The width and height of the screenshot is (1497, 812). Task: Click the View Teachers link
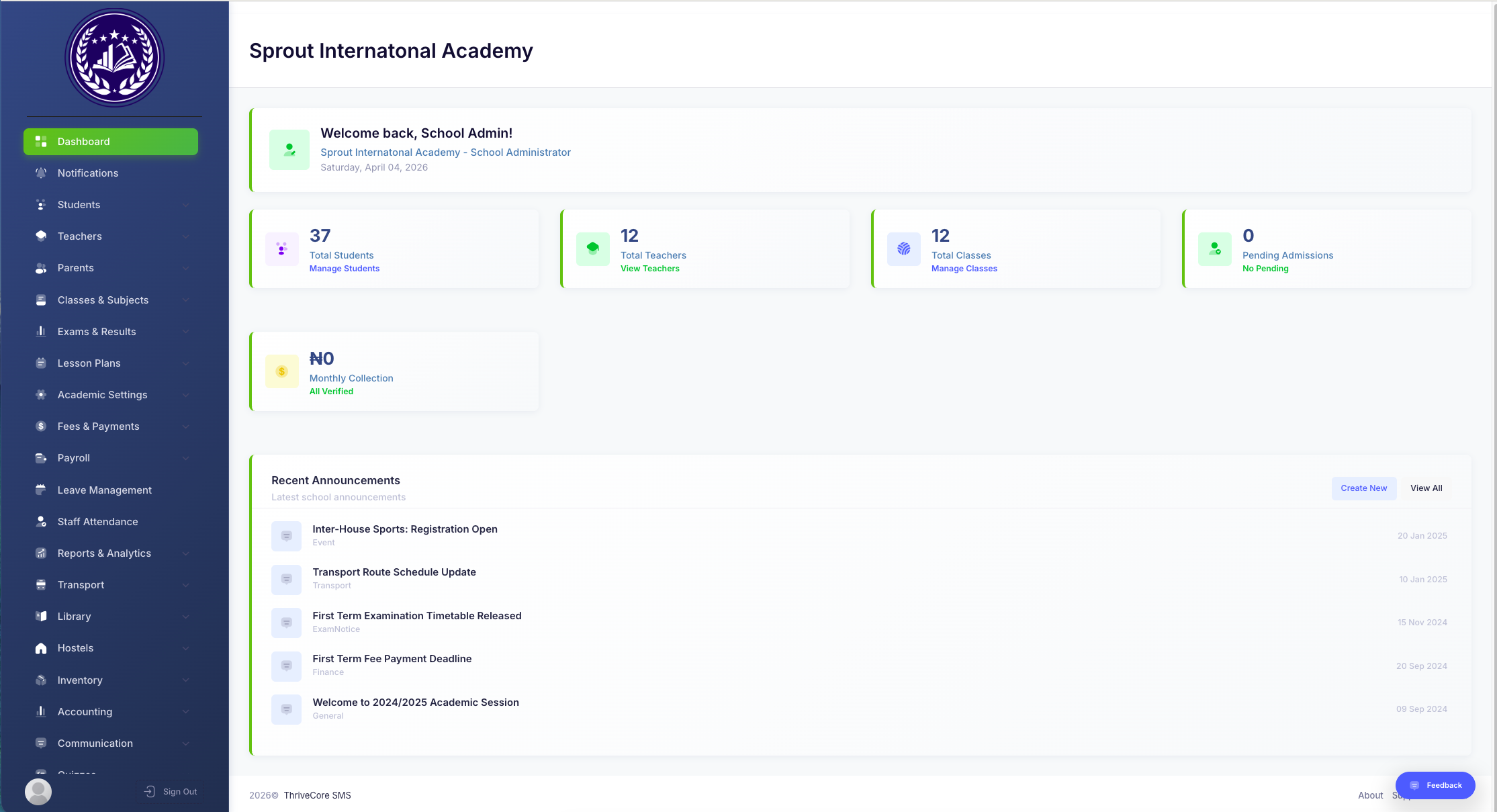649,268
